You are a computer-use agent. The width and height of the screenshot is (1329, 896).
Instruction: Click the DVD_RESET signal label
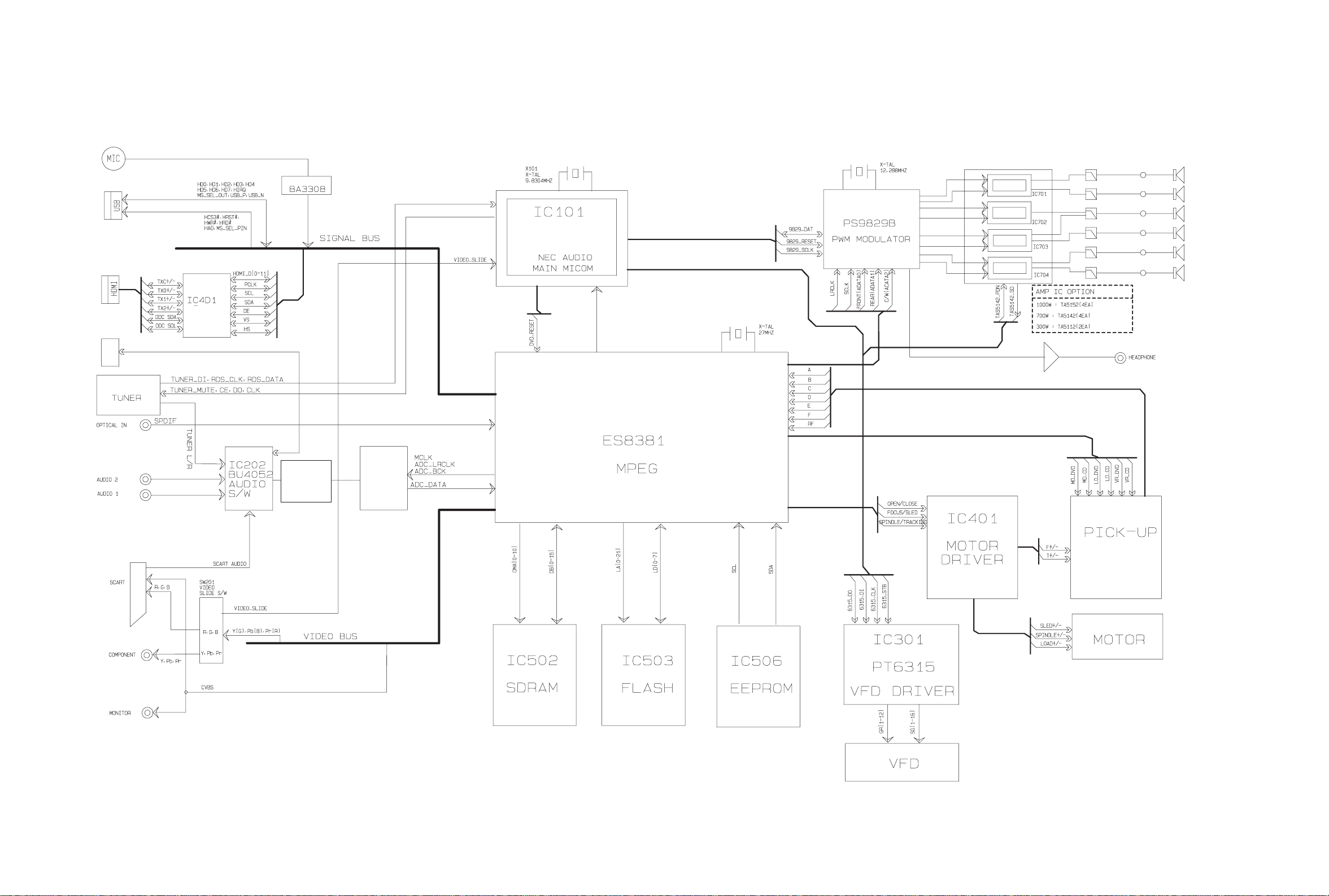(531, 333)
